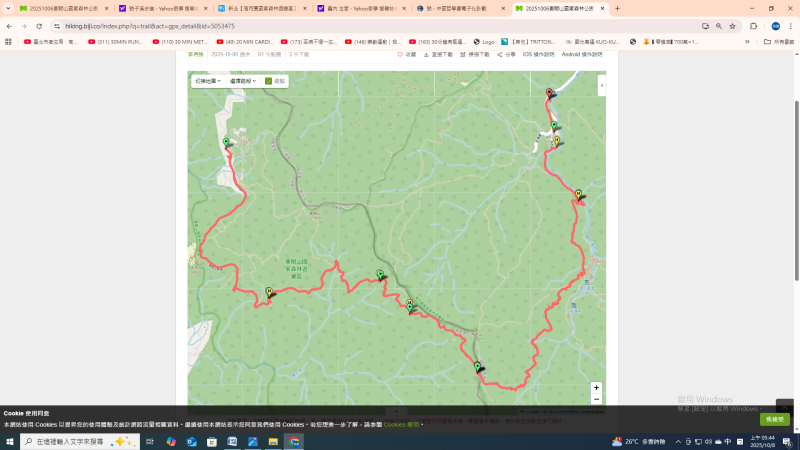The image size is (800, 450).
Task: Bookmark this page with the star icon
Action: (x=732, y=26)
